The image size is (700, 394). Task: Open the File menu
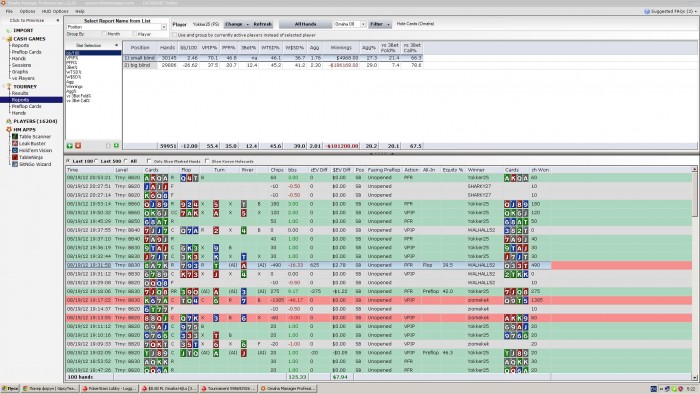click(x=9, y=11)
